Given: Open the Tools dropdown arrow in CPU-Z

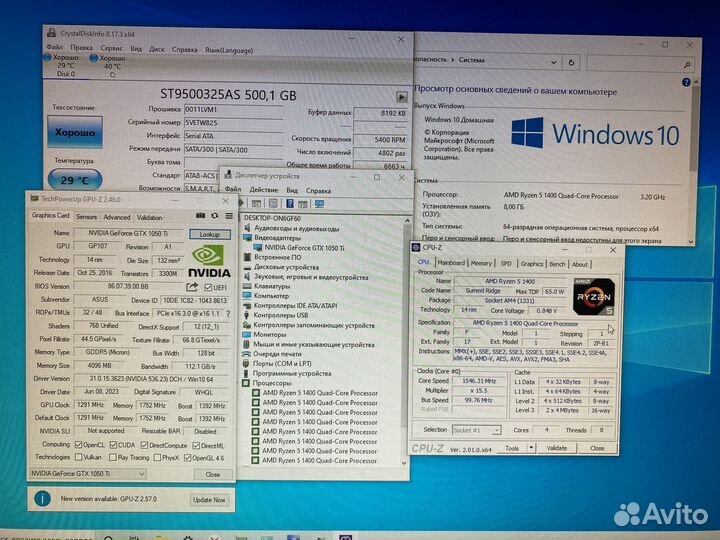Looking at the screenshot, I should pyautogui.click(x=531, y=448).
